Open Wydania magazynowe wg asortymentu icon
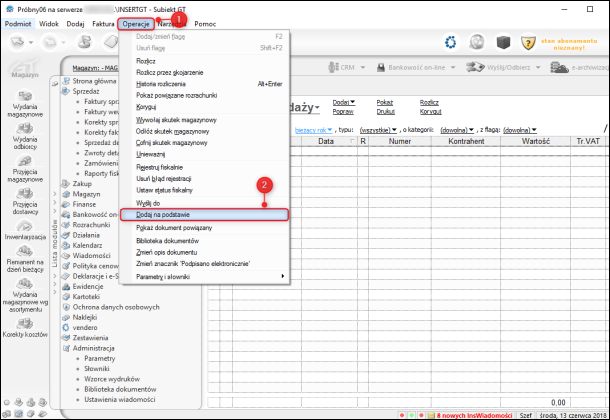Screen dimensions: 610x420 tap(25, 284)
